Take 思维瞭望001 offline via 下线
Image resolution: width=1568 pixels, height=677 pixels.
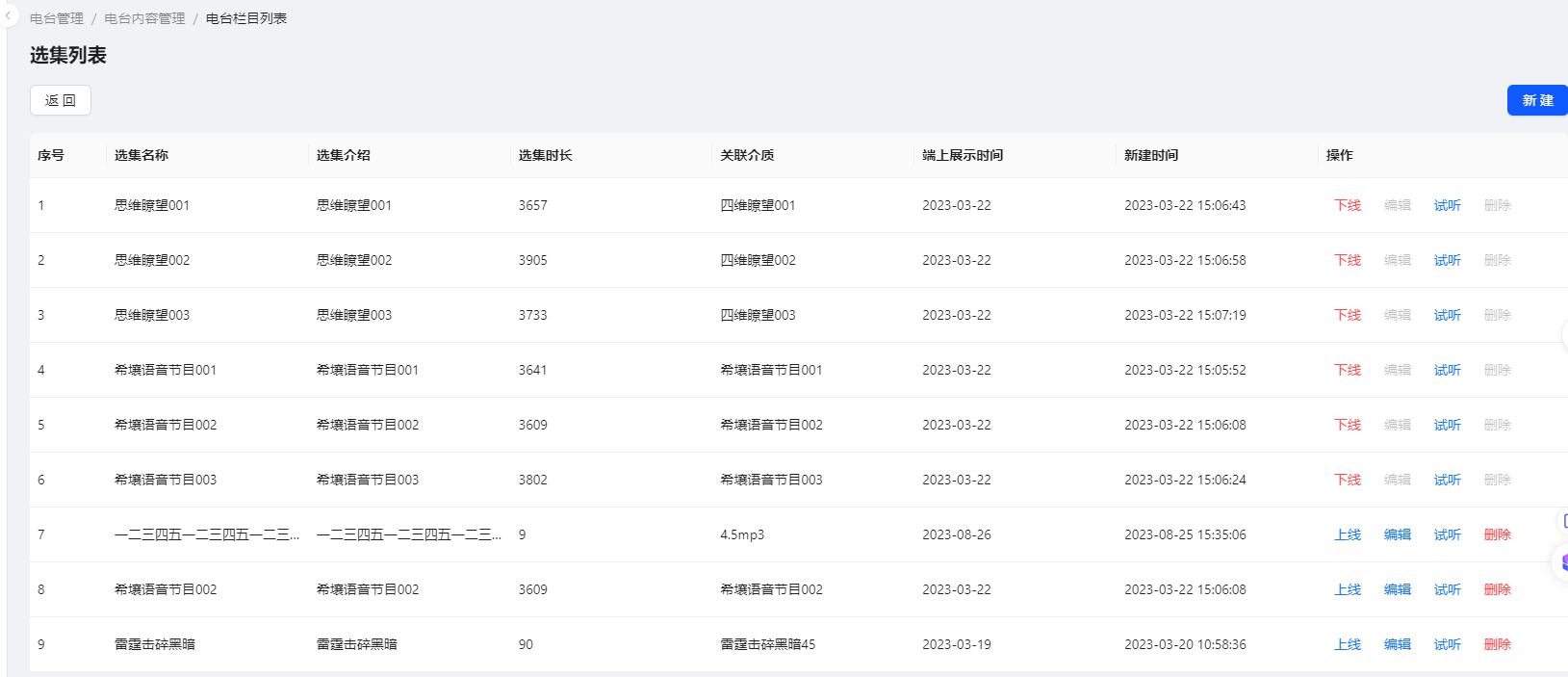(x=1347, y=205)
